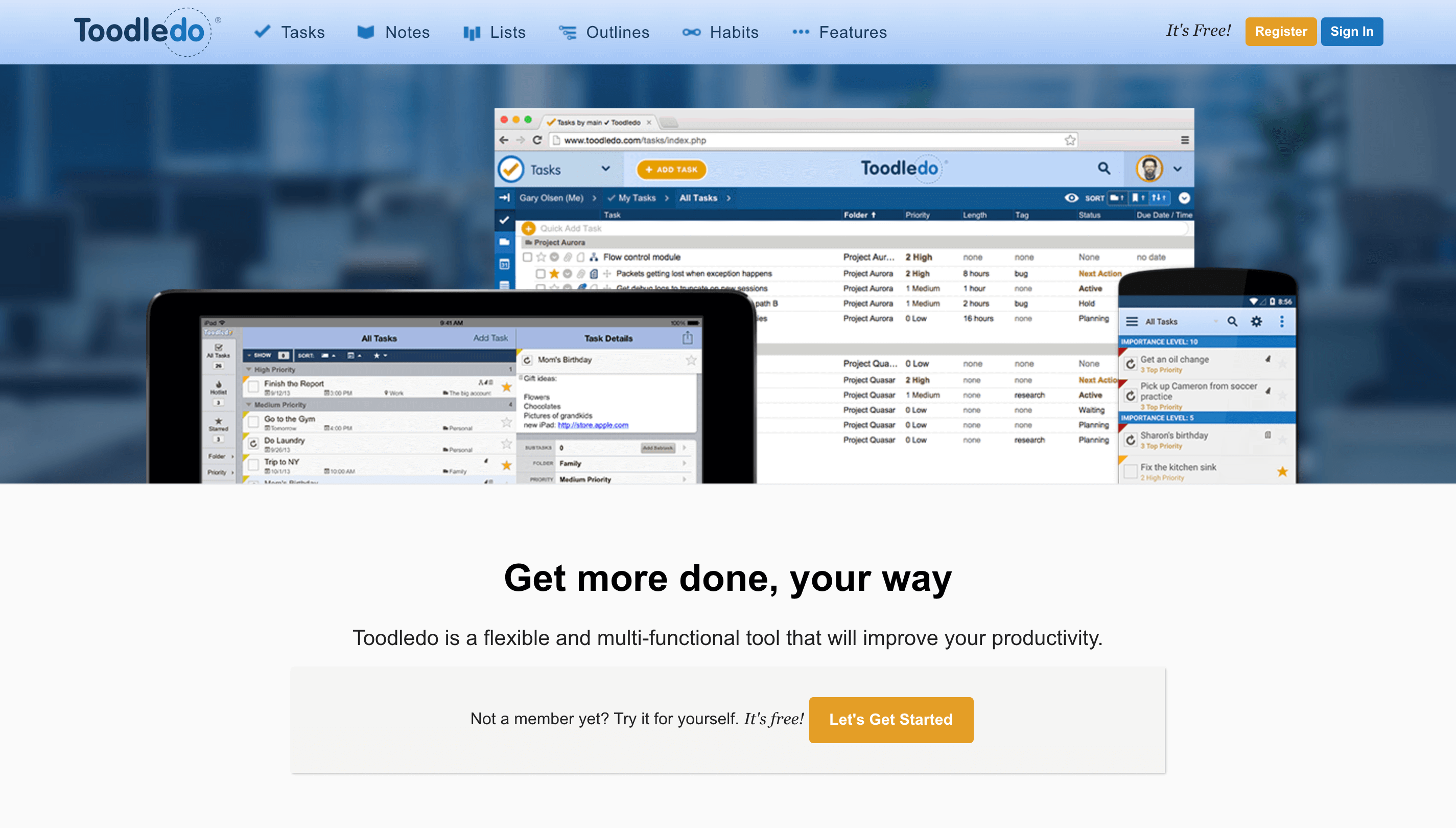The height and width of the screenshot is (828, 1456).
Task: Open the Tasks navigation item
Action: (289, 32)
